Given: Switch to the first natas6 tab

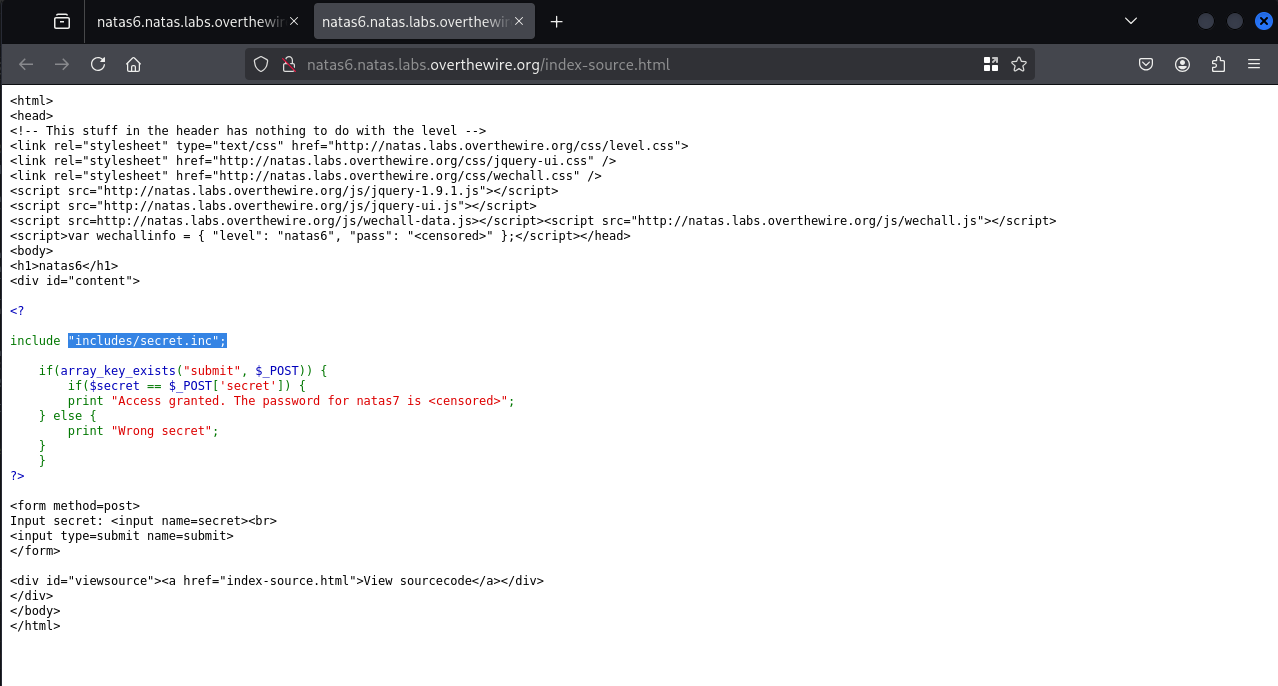Looking at the screenshot, I should [x=196, y=21].
